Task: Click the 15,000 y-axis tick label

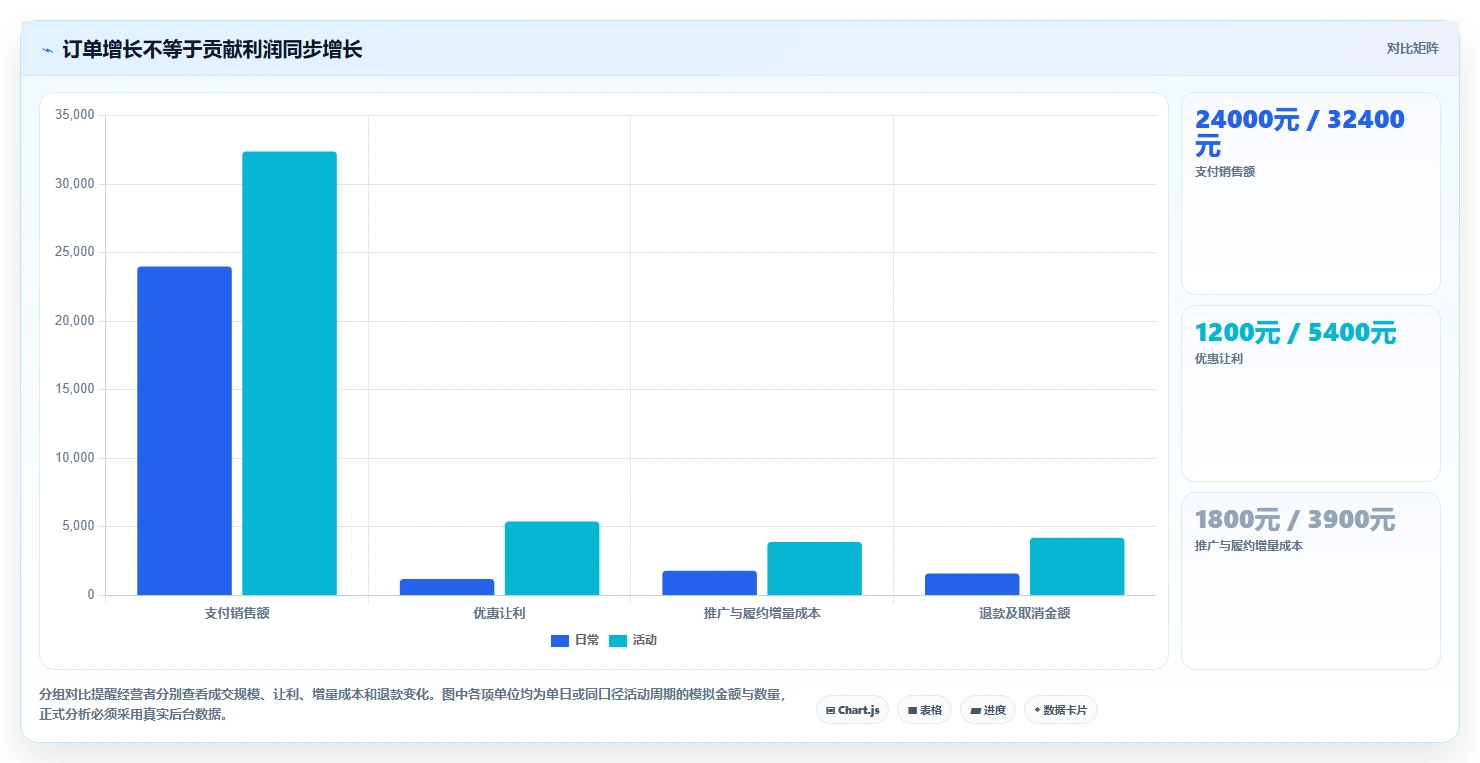Action: tap(74, 389)
